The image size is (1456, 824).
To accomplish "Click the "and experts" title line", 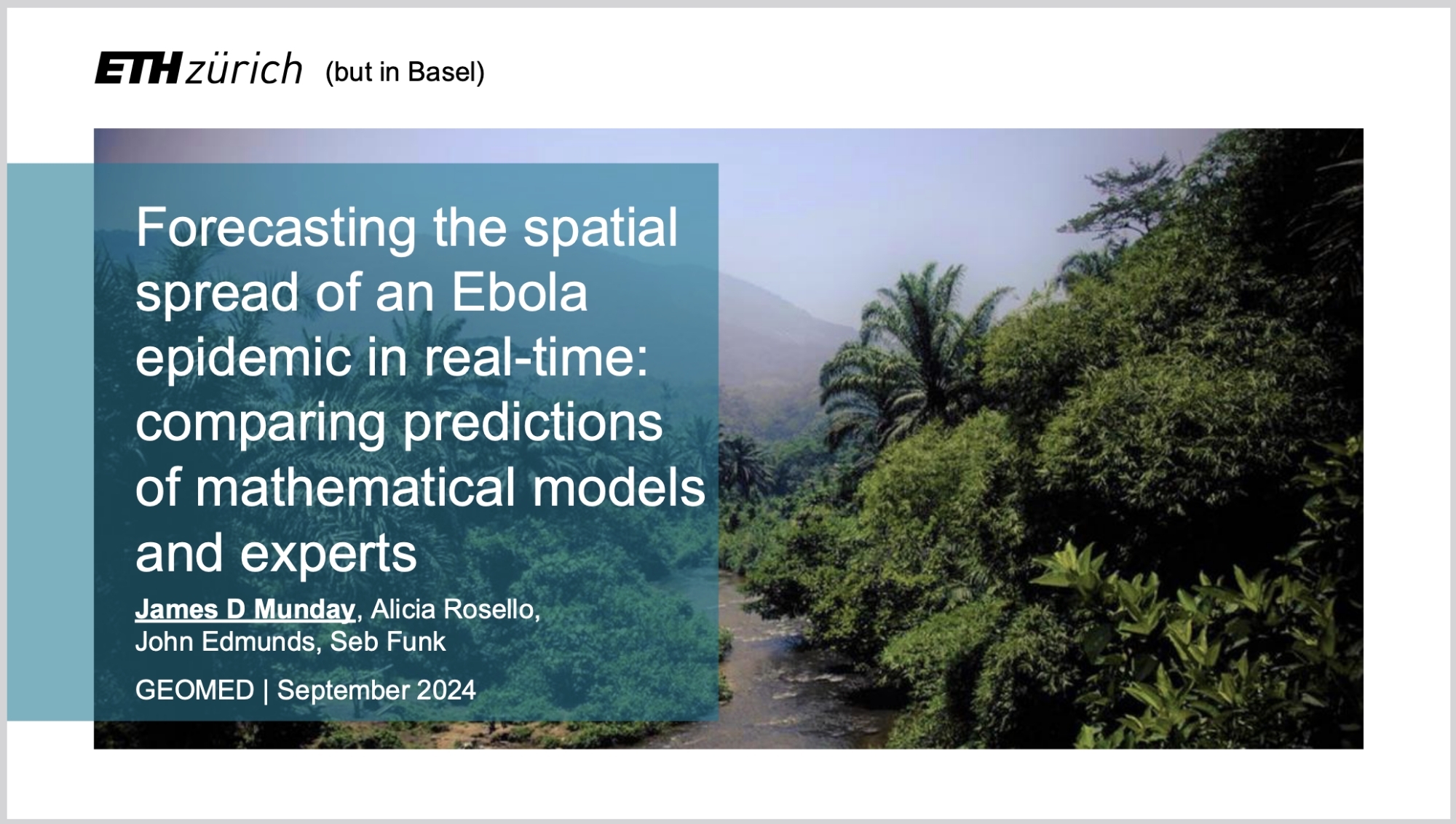I will [x=276, y=553].
